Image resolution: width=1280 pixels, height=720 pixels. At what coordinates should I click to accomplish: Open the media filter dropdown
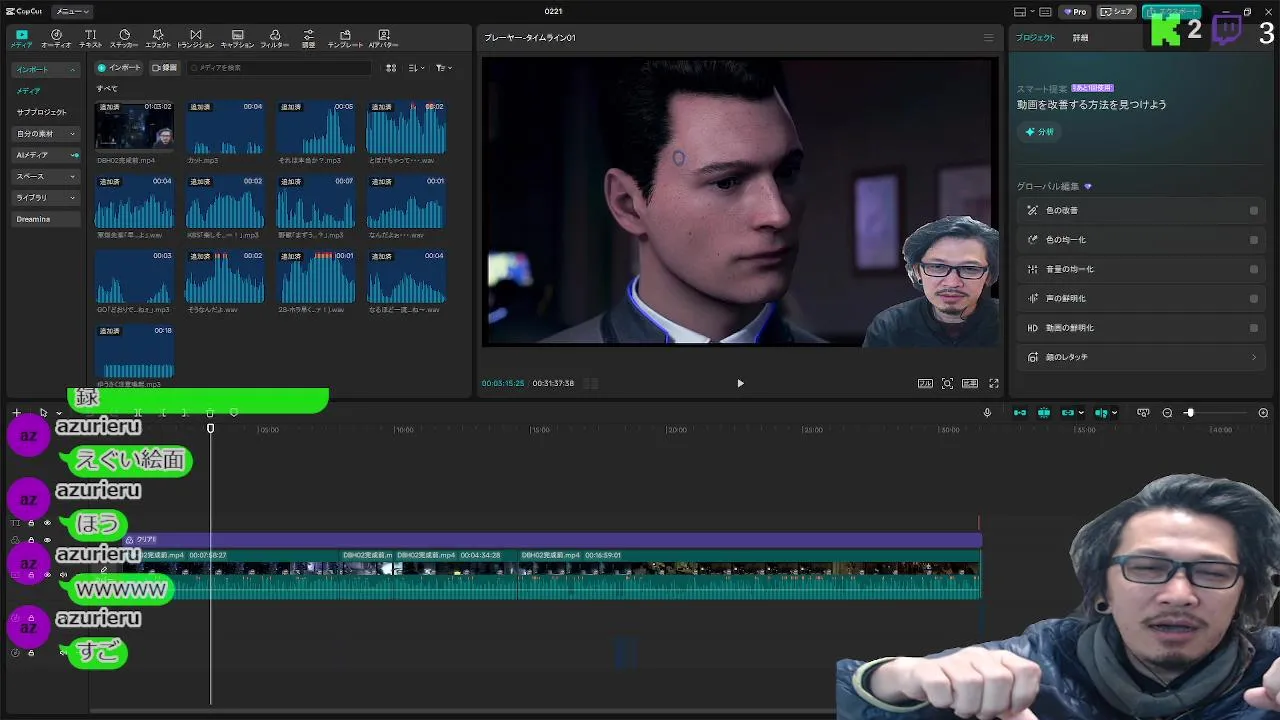(443, 68)
